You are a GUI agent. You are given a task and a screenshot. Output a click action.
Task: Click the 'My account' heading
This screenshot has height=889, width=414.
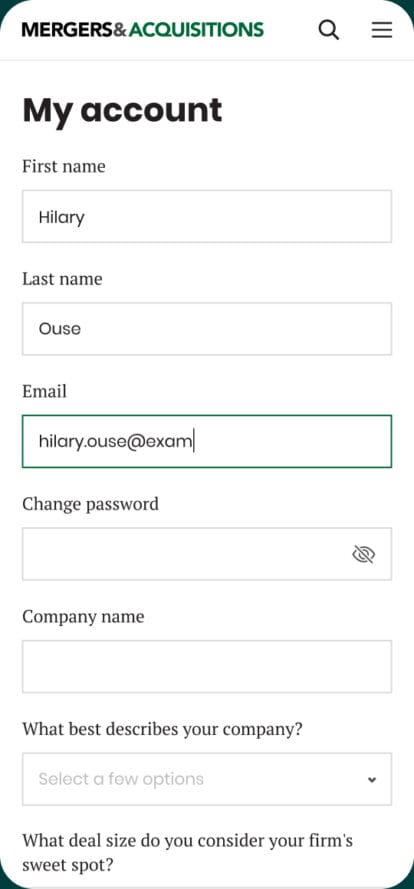tap(122, 111)
